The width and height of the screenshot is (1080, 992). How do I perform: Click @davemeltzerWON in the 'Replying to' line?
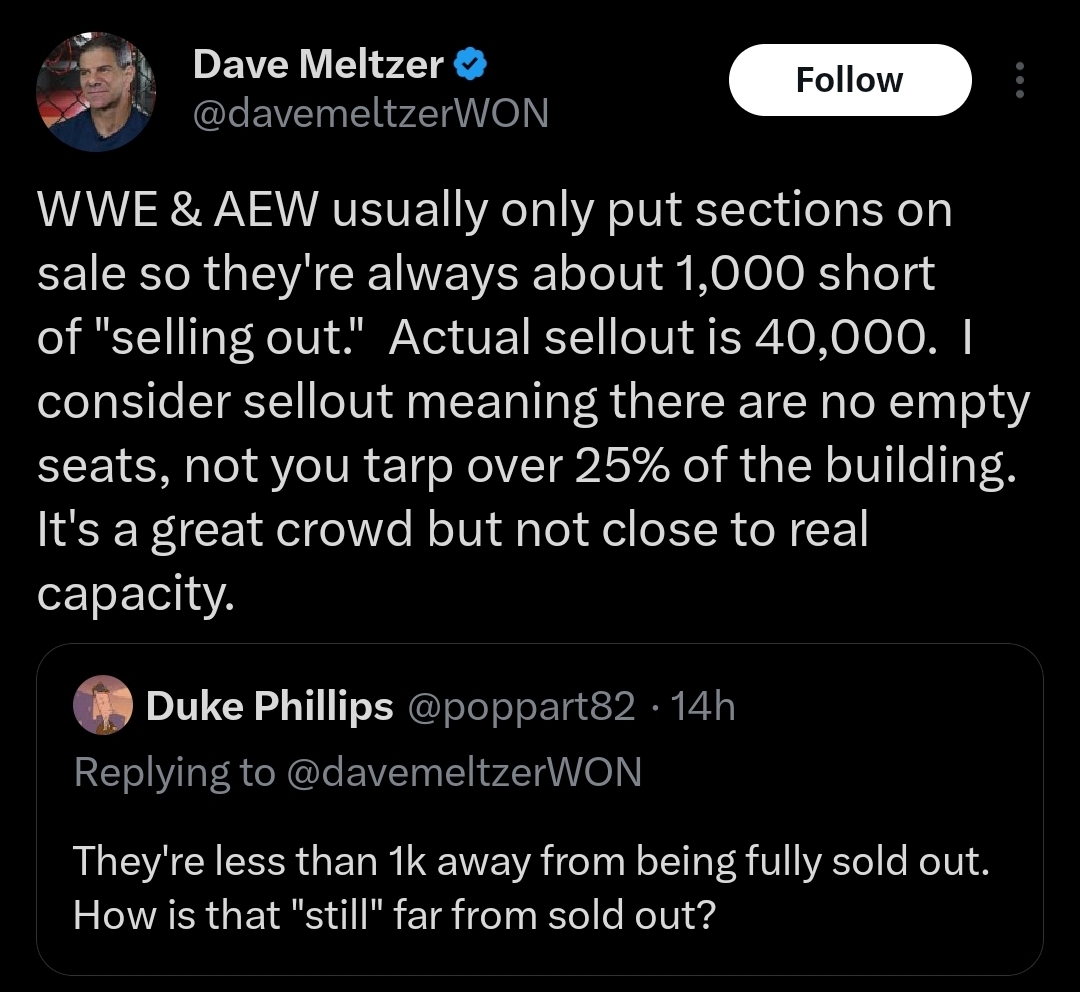point(464,771)
